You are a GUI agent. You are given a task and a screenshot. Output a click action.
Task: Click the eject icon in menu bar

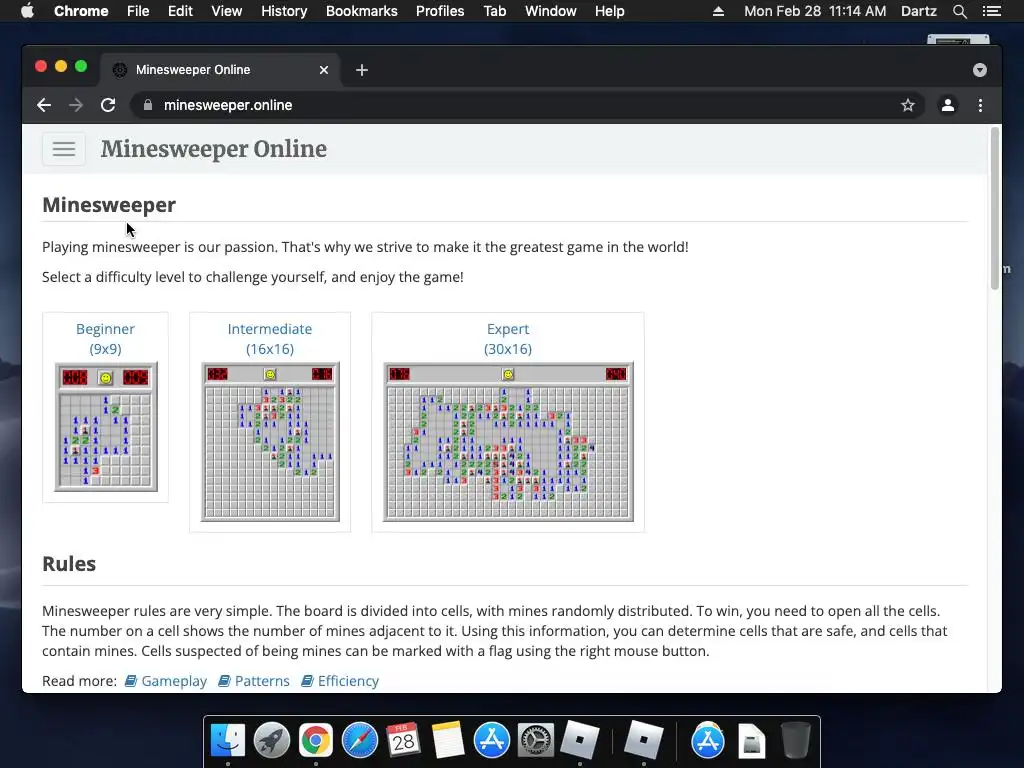[718, 11]
